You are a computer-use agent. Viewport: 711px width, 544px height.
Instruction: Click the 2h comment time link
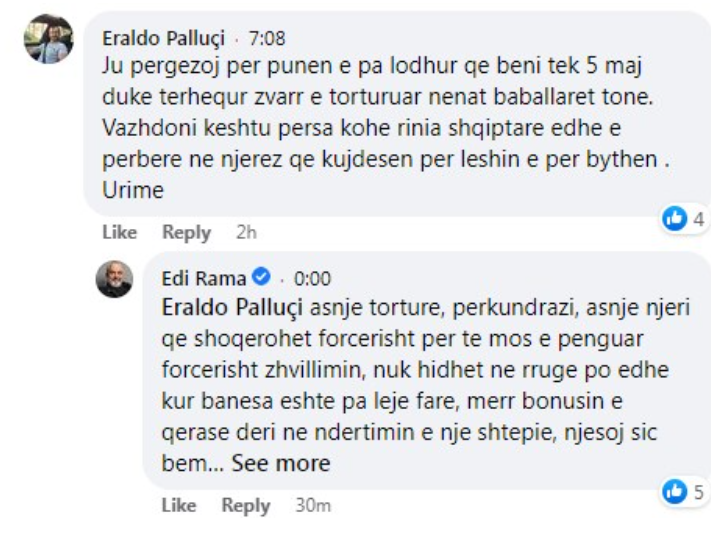point(246,232)
